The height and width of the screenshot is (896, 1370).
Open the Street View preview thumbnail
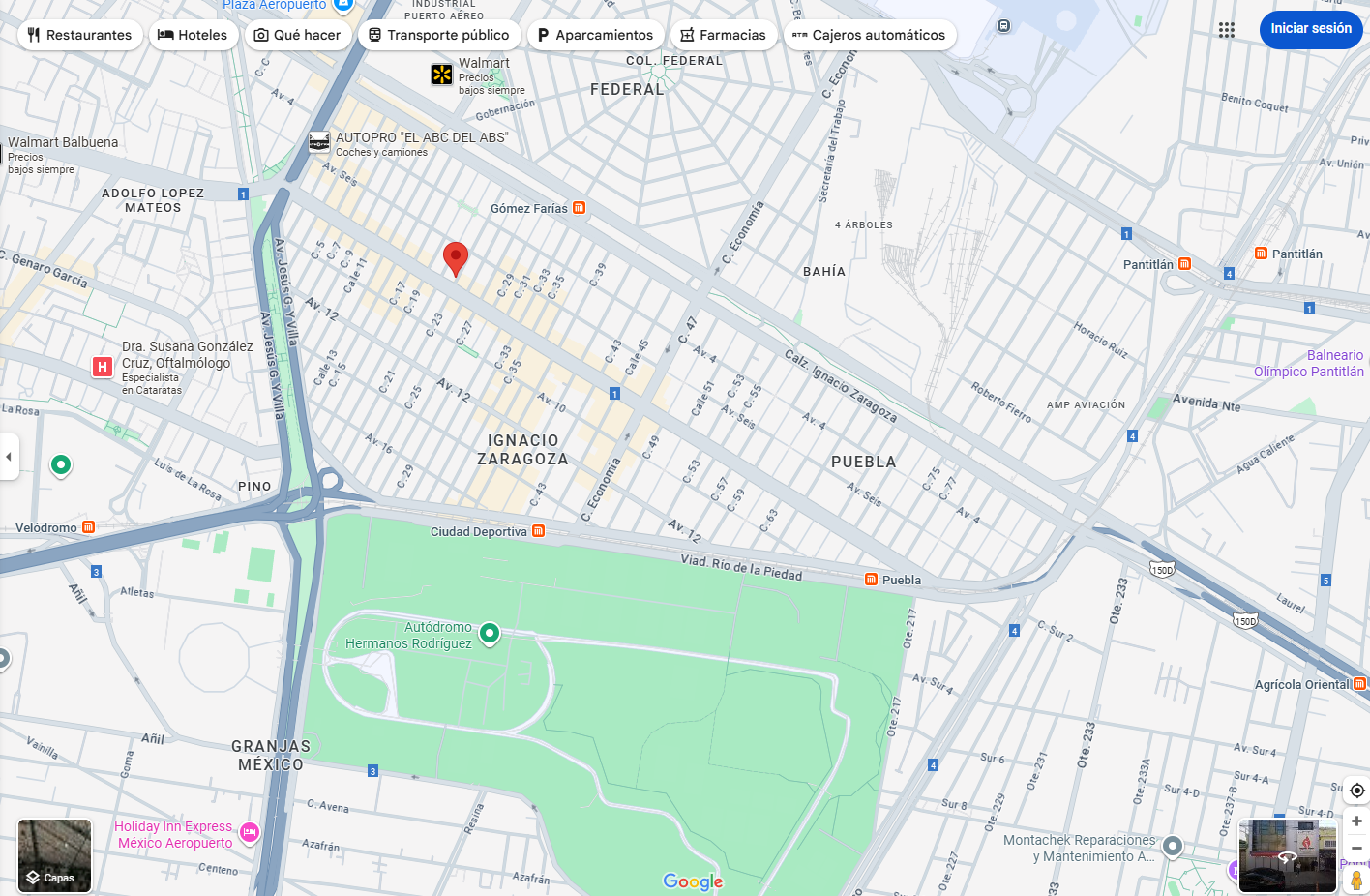pyautogui.click(x=1288, y=855)
